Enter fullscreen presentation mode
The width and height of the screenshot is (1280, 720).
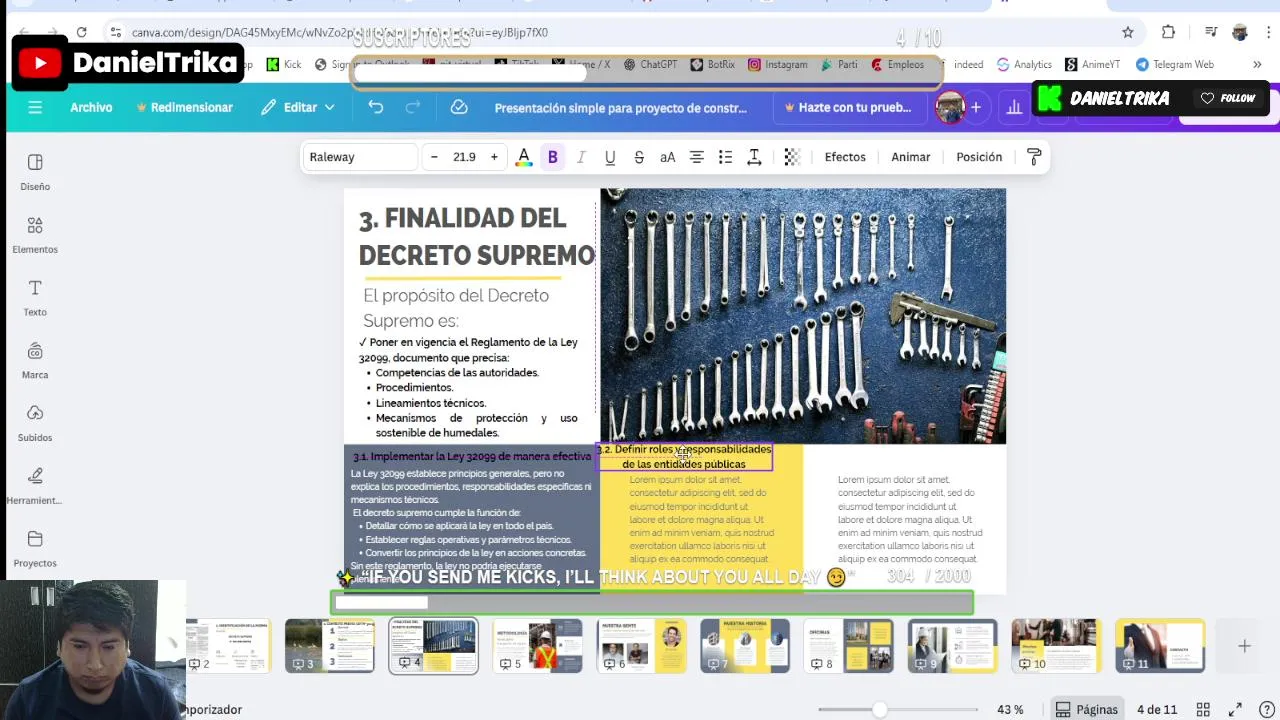pos(1235,709)
